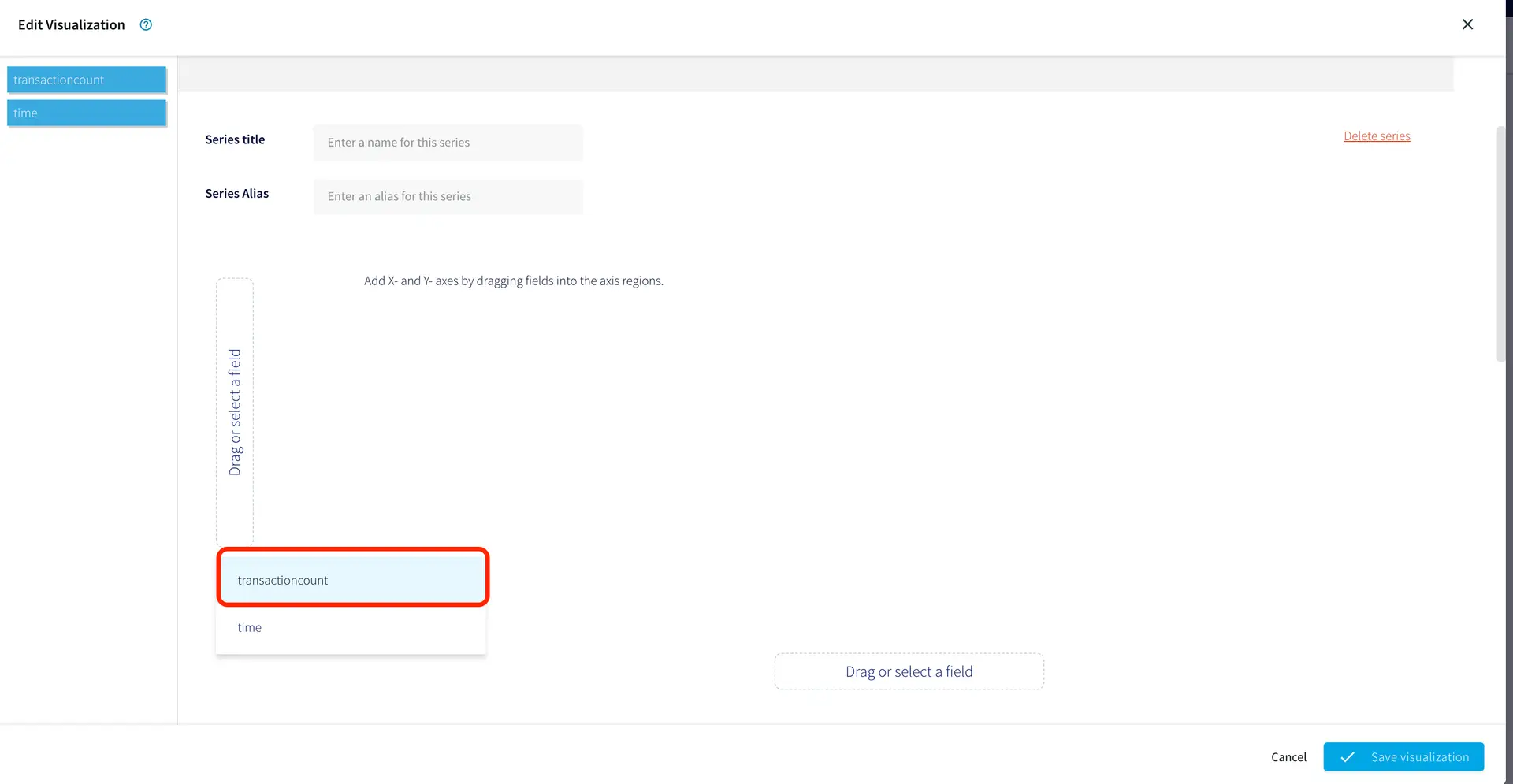Screen dimensions: 1513x784
Task: Close the Edit Visualization dialog
Action: click(1467, 24)
